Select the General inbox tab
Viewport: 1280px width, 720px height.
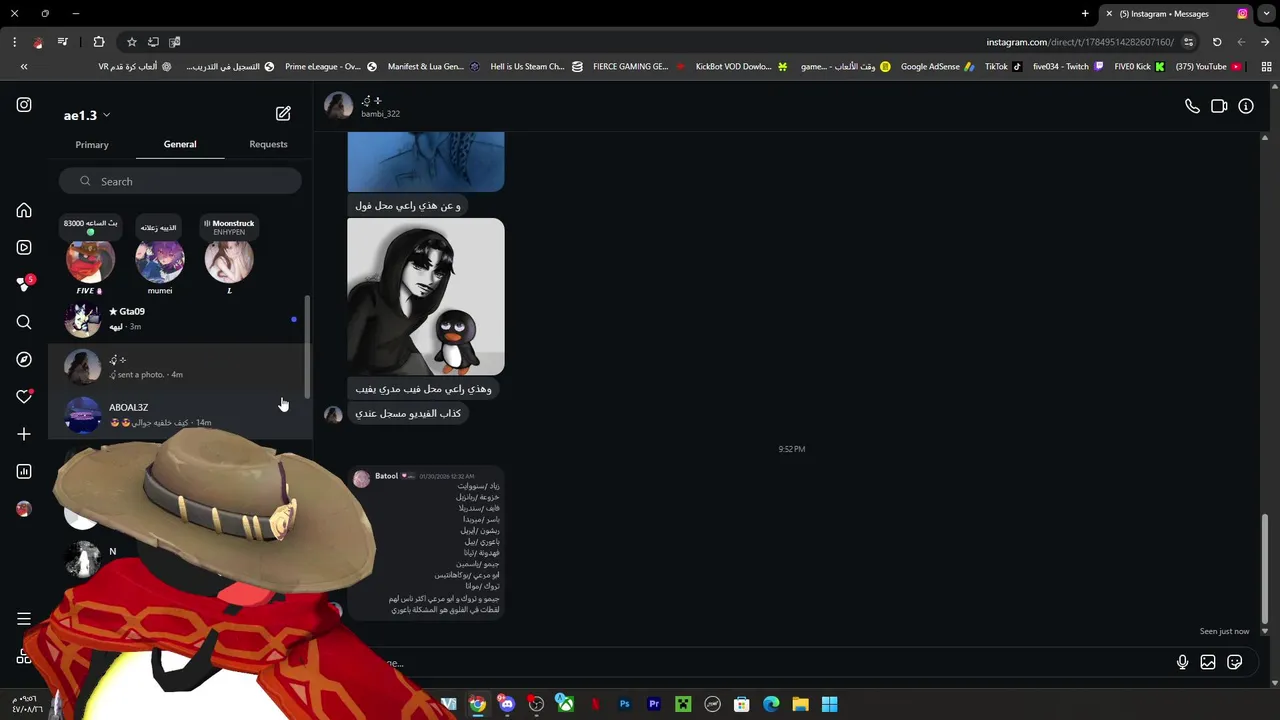coord(180,144)
